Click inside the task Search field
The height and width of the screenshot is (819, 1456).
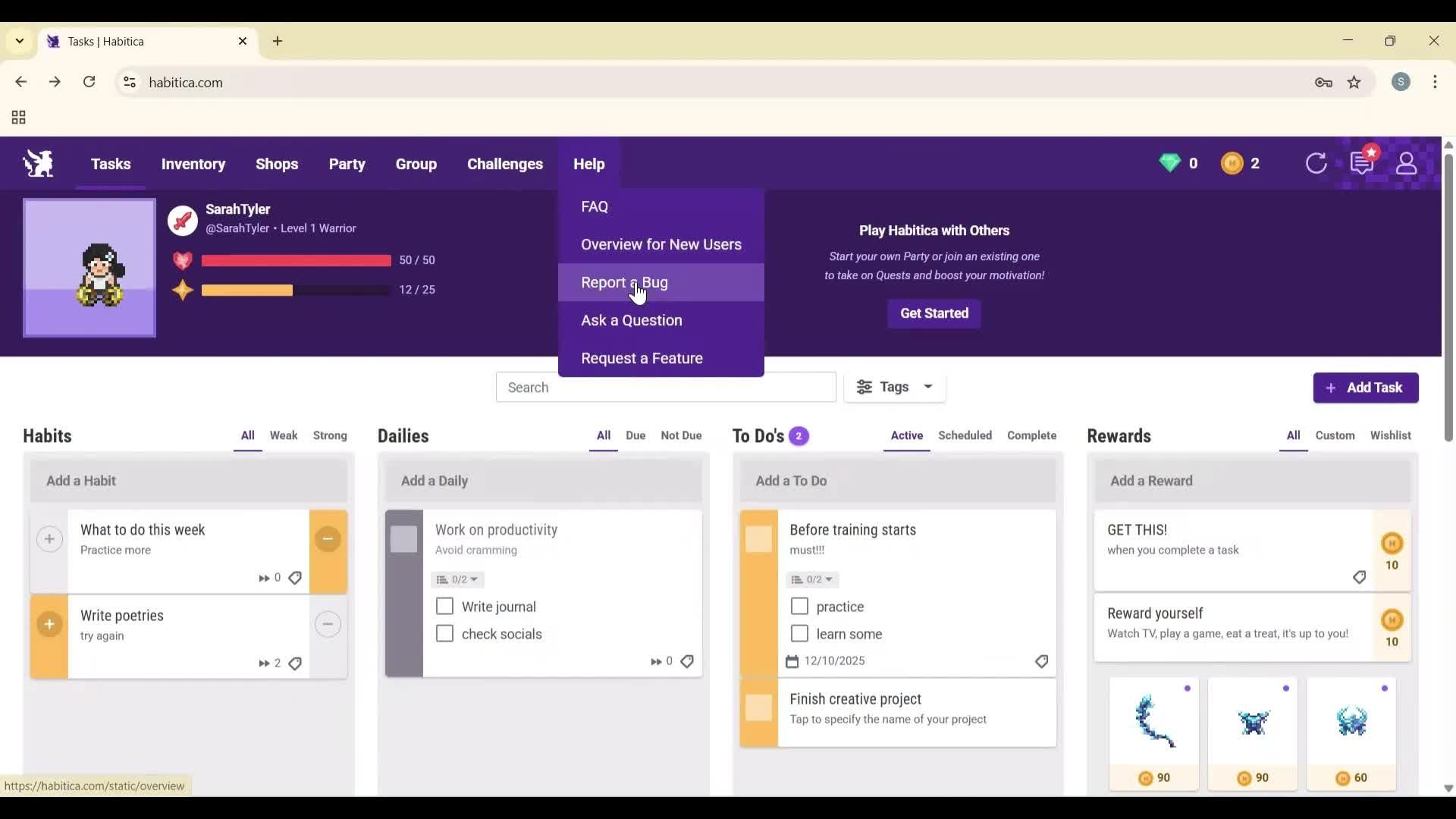tap(665, 387)
